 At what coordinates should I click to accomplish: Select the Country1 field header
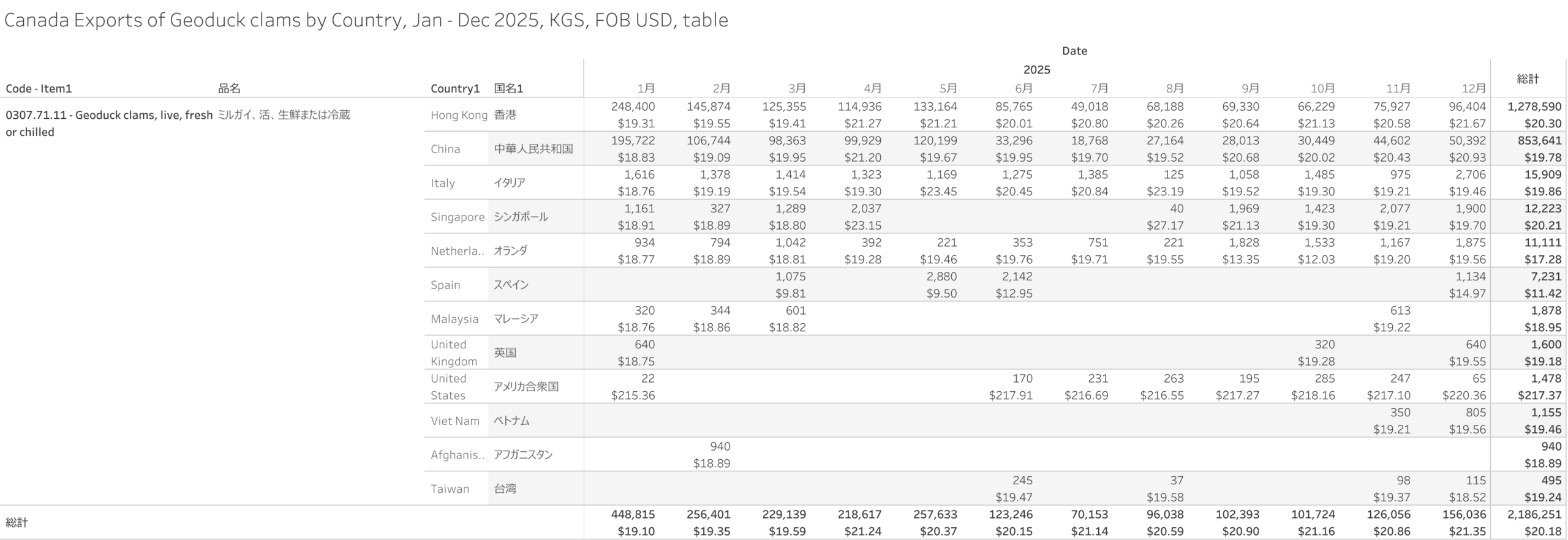(x=455, y=88)
